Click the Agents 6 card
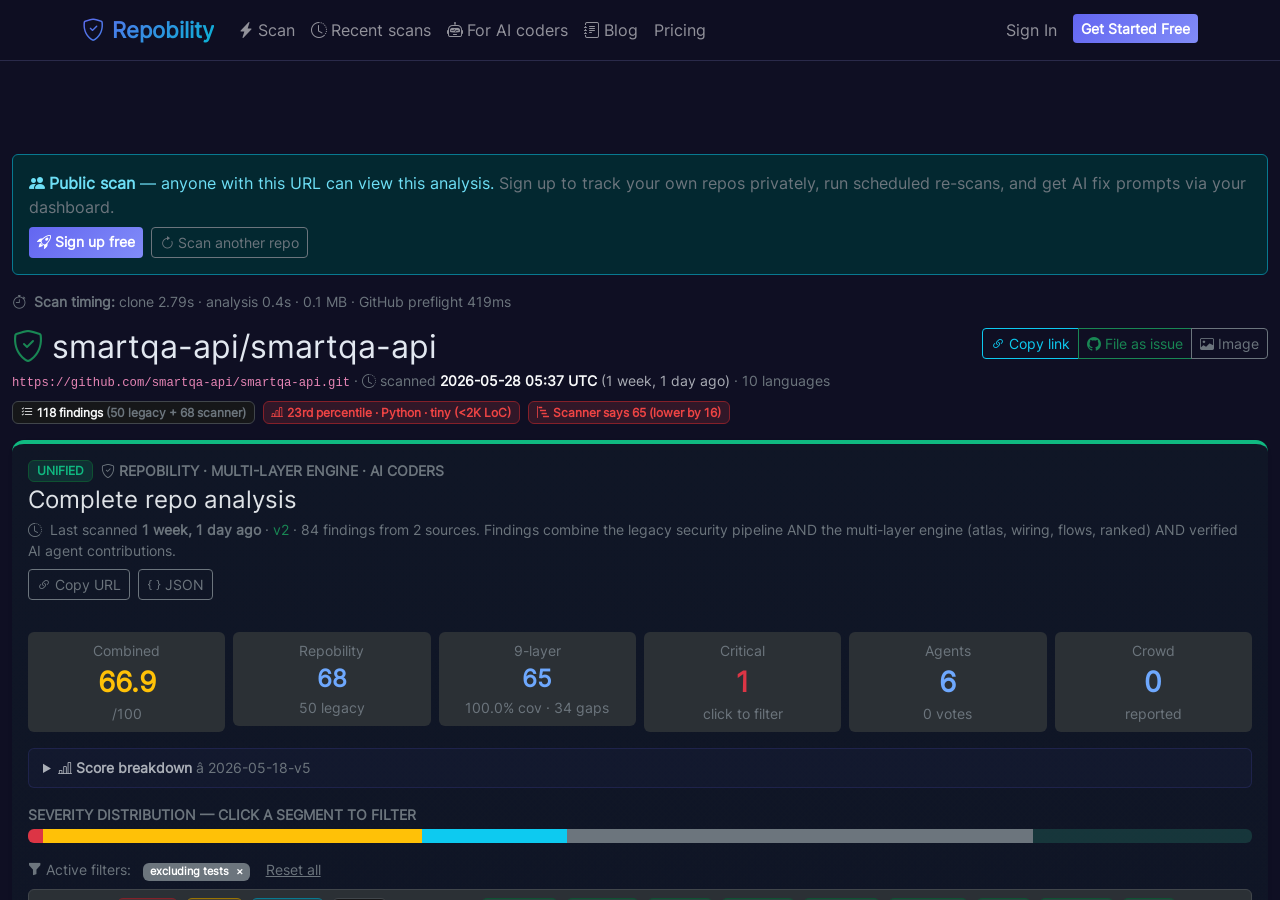The height and width of the screenshot is (900, 1280). click(x=948, y=682)
